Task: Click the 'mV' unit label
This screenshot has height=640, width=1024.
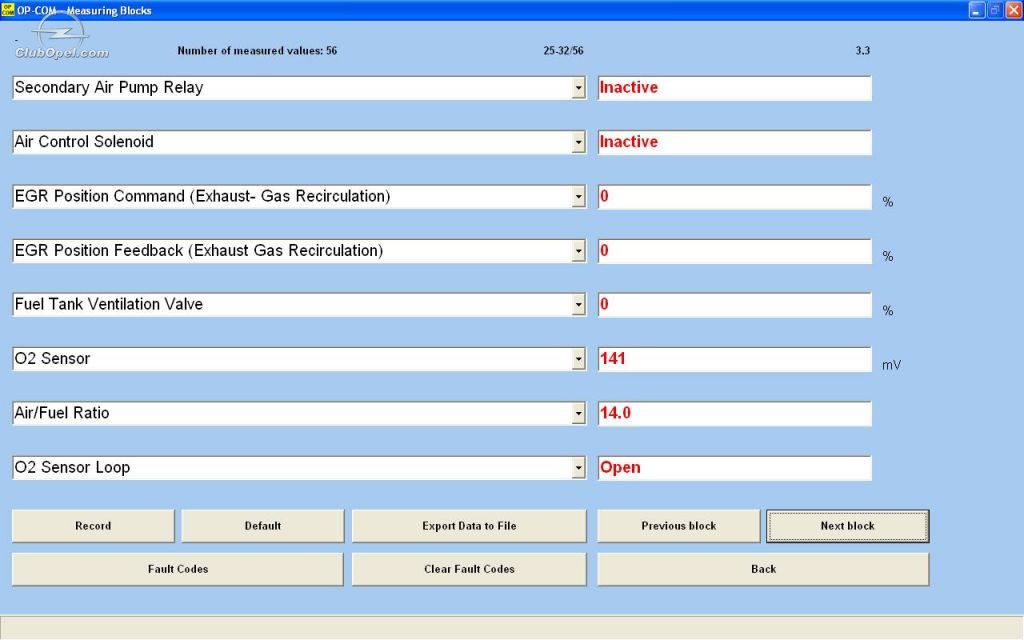Action: 891,365
